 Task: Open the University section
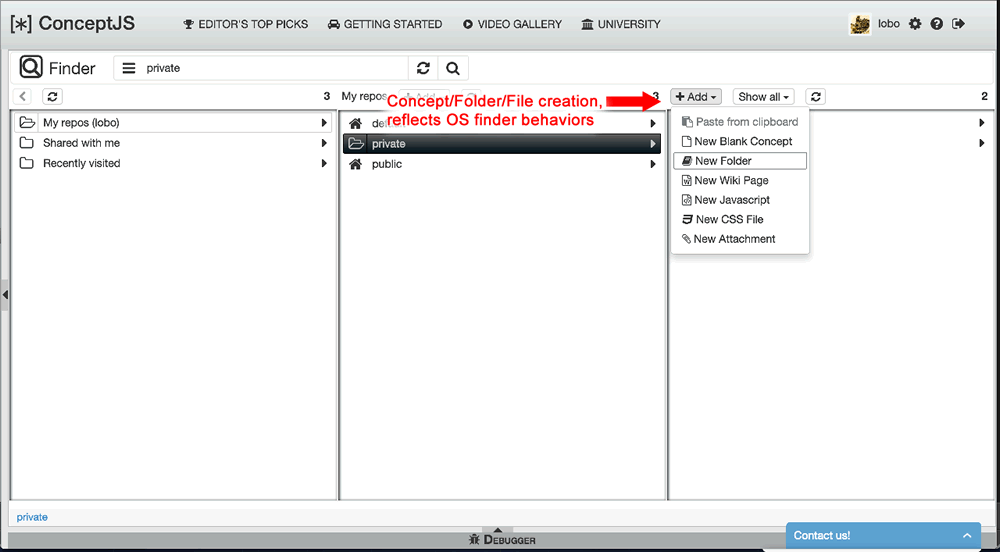point(621,24)
